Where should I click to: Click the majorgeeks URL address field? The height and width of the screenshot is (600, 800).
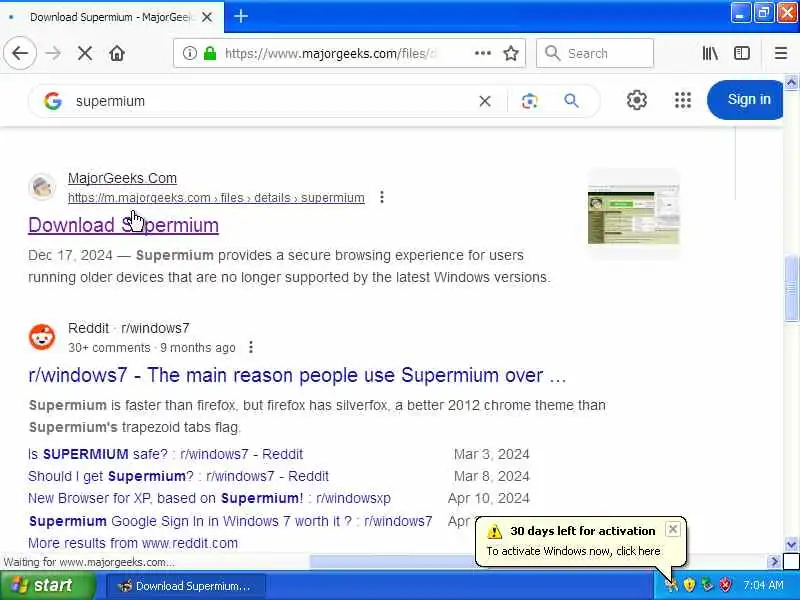(332, 53)
